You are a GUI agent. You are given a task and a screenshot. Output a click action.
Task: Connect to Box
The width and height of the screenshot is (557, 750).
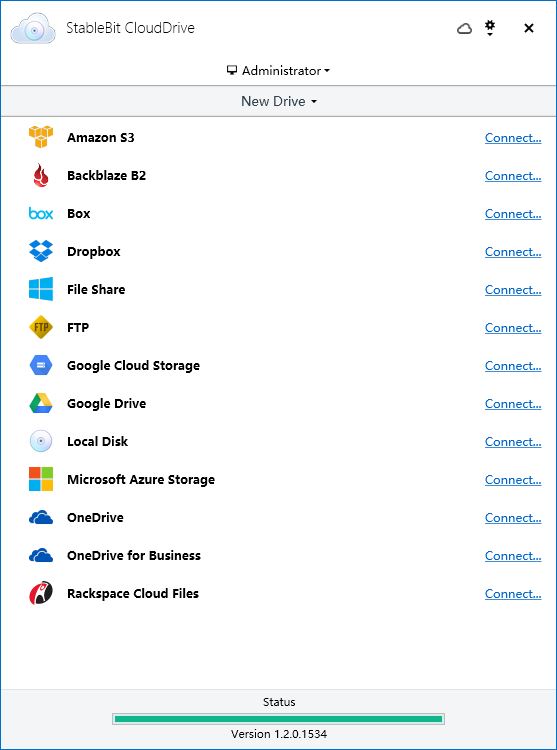point(513,214)
